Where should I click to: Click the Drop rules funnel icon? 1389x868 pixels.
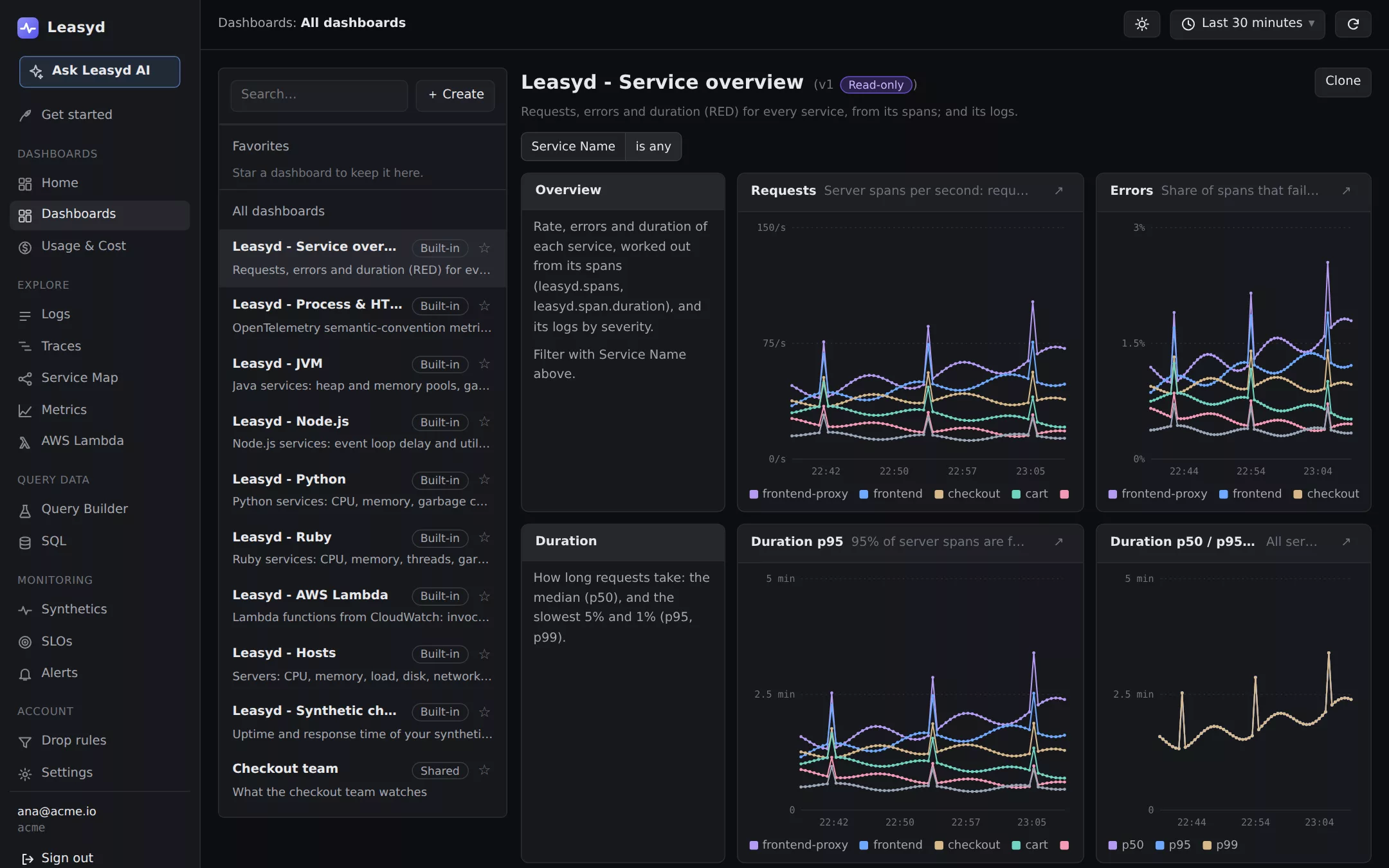click(25, 741)
